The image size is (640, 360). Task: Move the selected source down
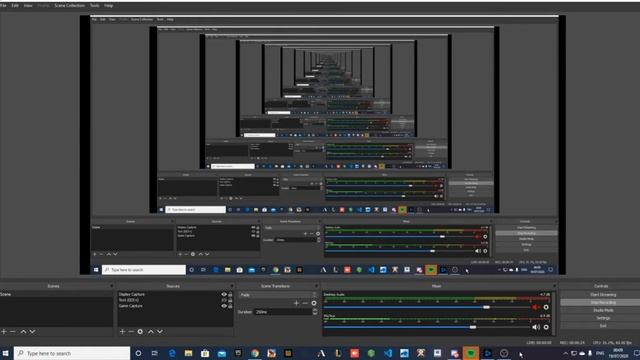(160, 332)
